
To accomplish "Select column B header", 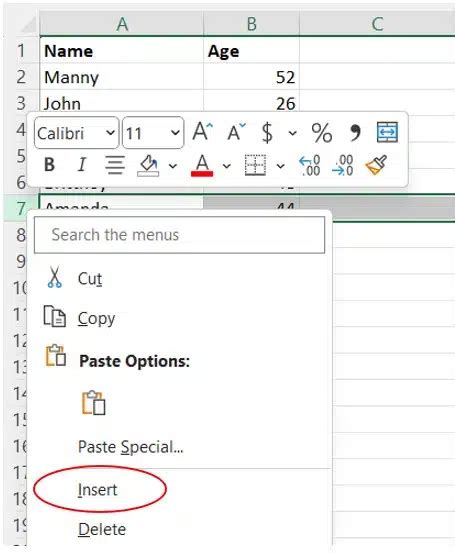I will [x=251, y=24].
